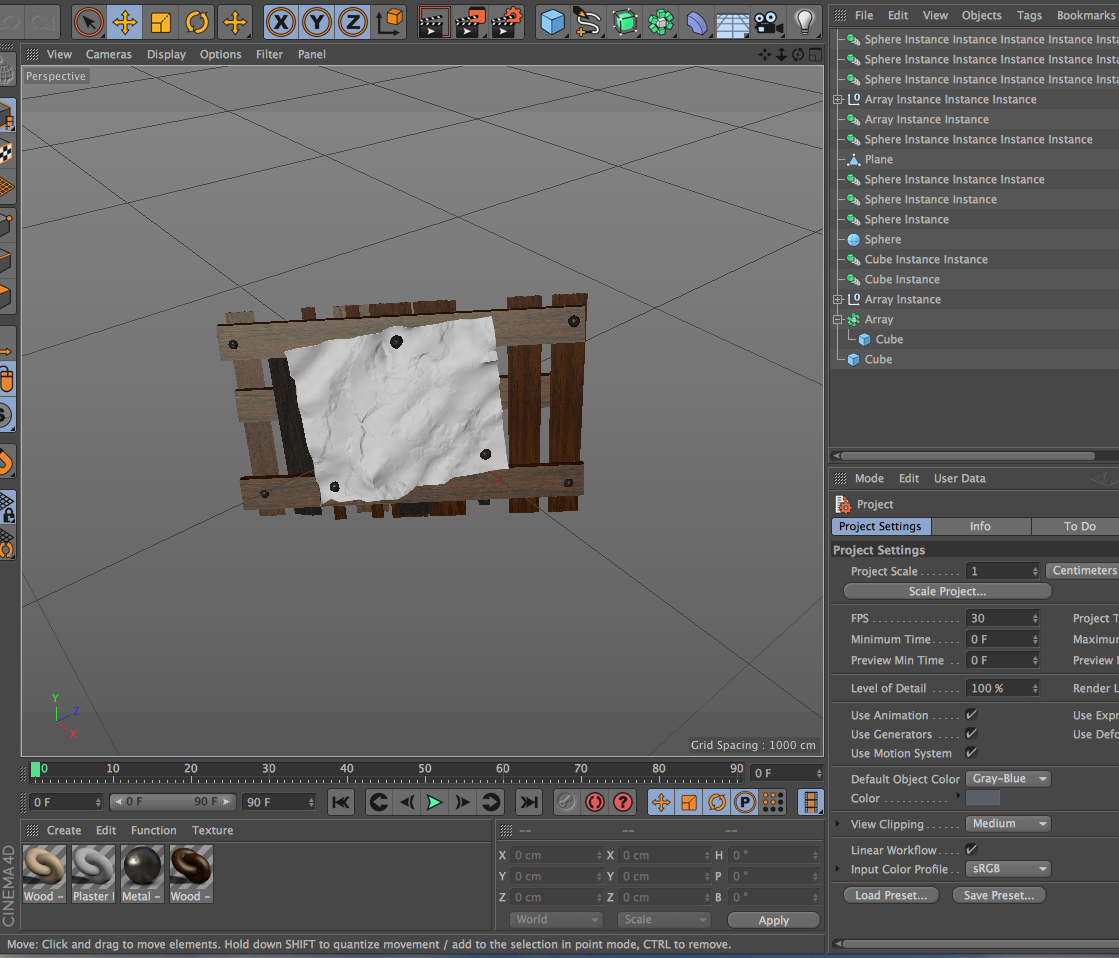Click the Render Settings clapperboard gear icon
The width and height of the screenshot is (1119, 958).
coord(508,21)
